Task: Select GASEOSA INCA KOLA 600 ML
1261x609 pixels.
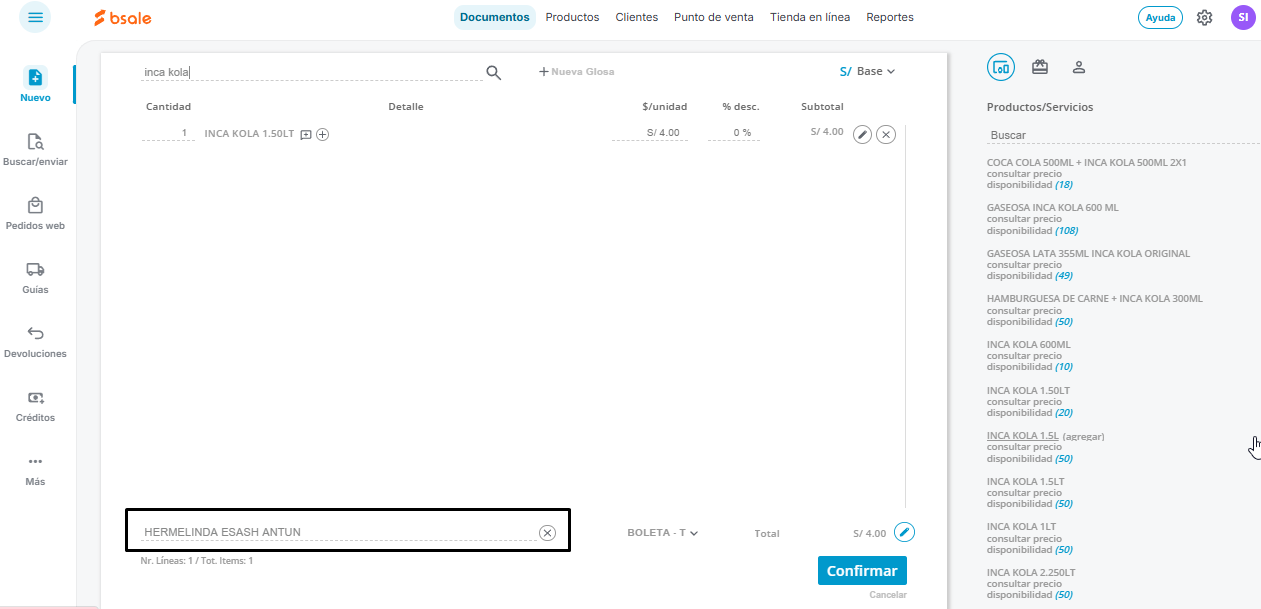Action: click(1053, 208)
